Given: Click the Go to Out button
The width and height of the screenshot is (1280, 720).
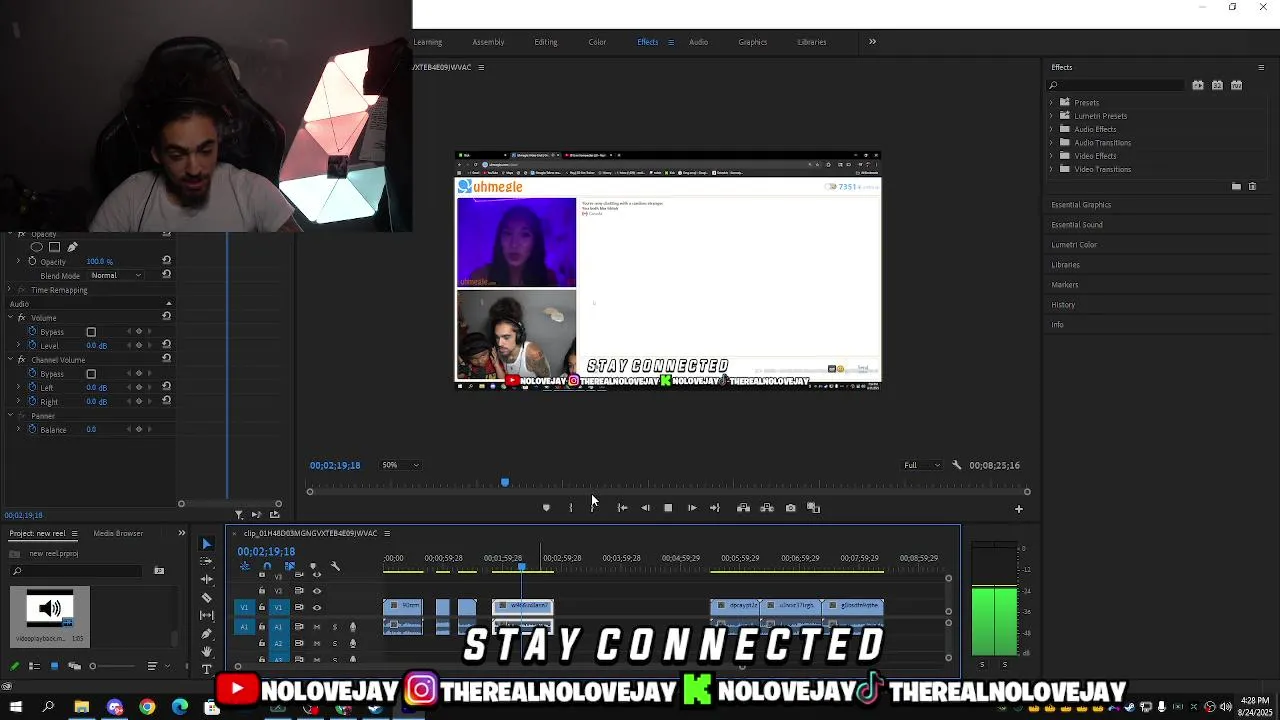Looking at the screenshot, I should (715, 508).
